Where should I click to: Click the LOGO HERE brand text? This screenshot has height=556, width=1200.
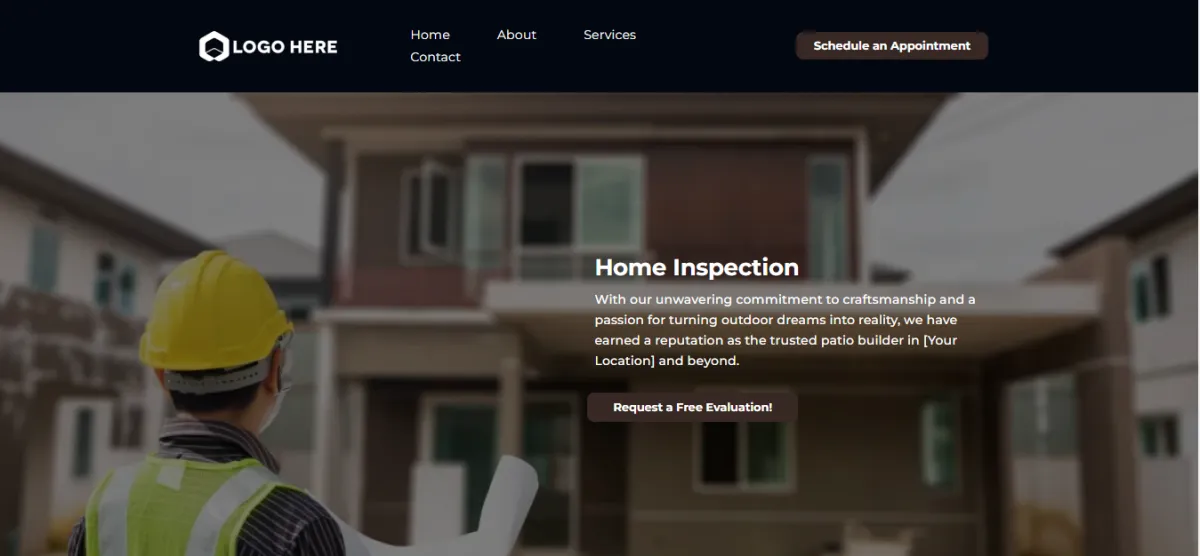(x=285, y=47)
